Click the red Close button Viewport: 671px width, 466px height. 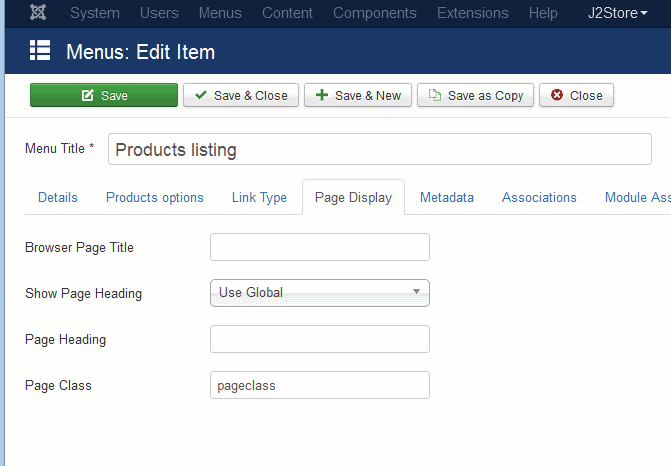pyautogui.click(x=576, y=95)
